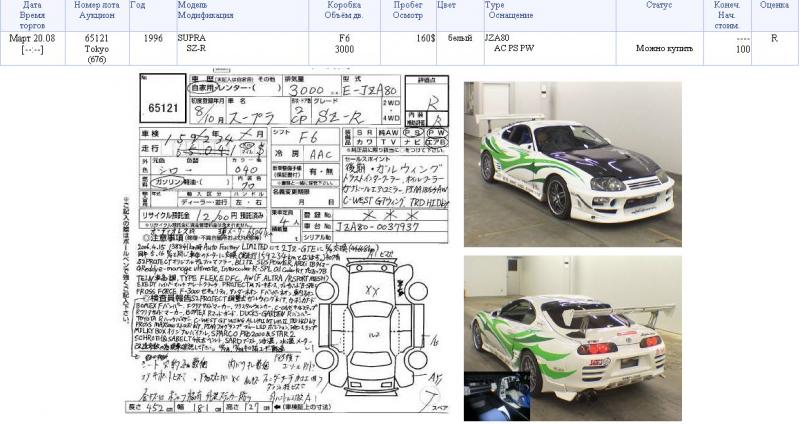Click the color value 'белый'
Screen dimensions: 800x424
[x=460, y=38]
